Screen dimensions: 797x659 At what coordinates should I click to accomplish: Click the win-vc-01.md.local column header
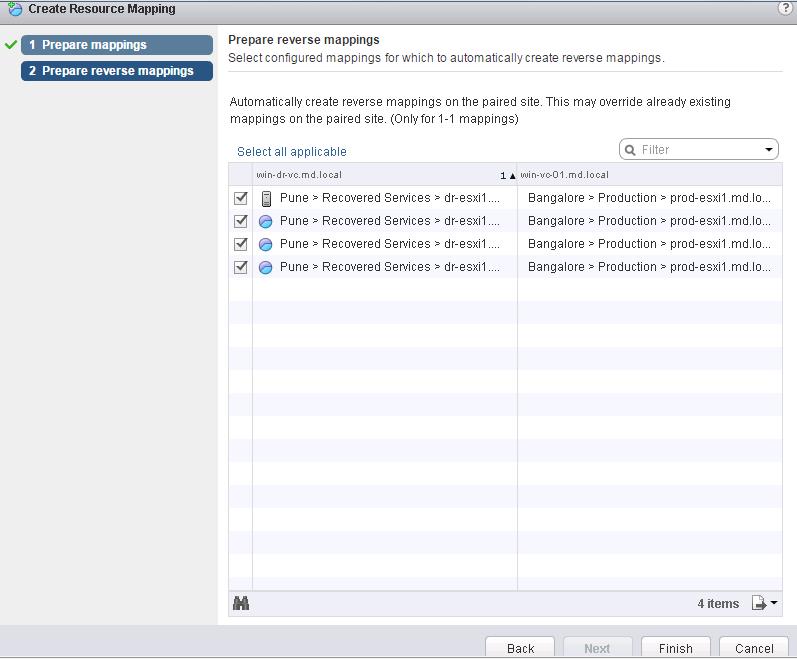coord(650,175)
